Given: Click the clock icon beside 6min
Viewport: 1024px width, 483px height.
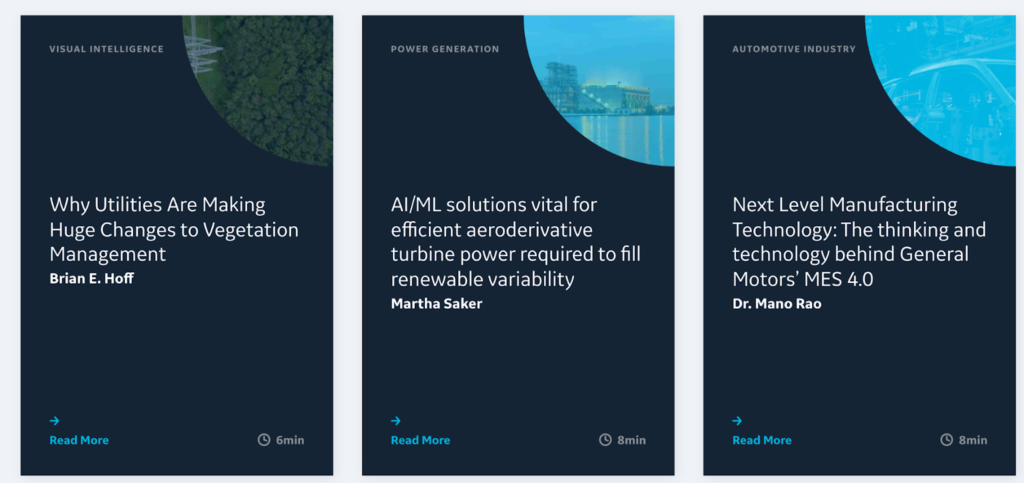Looking at the screenshot, I should pos(264,440).
